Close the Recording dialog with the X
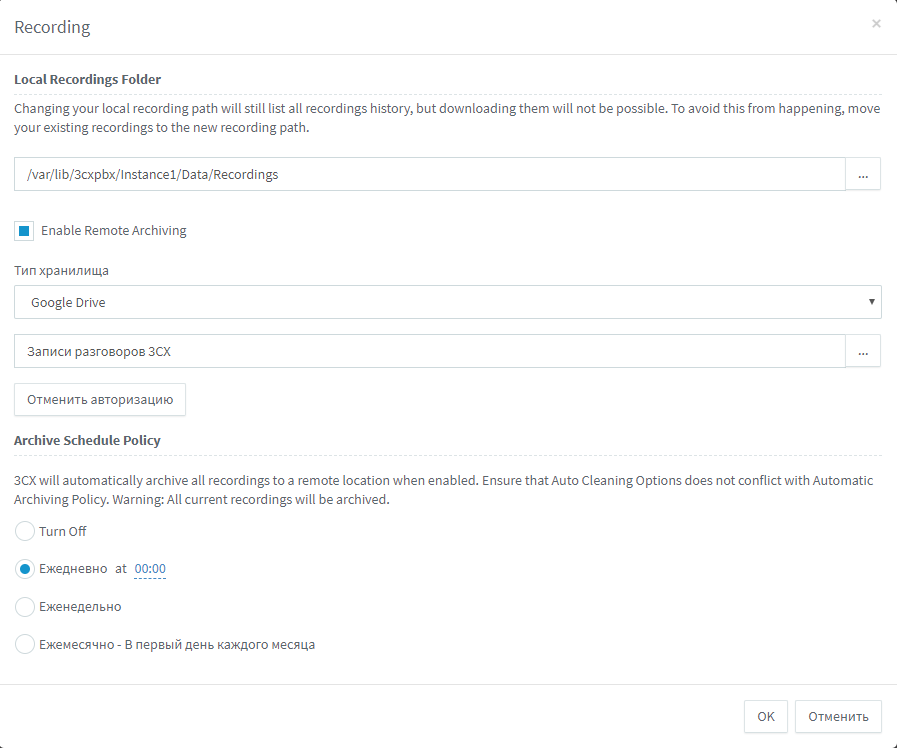This screenshot has width=897, height=748. [x=876, y=24]
